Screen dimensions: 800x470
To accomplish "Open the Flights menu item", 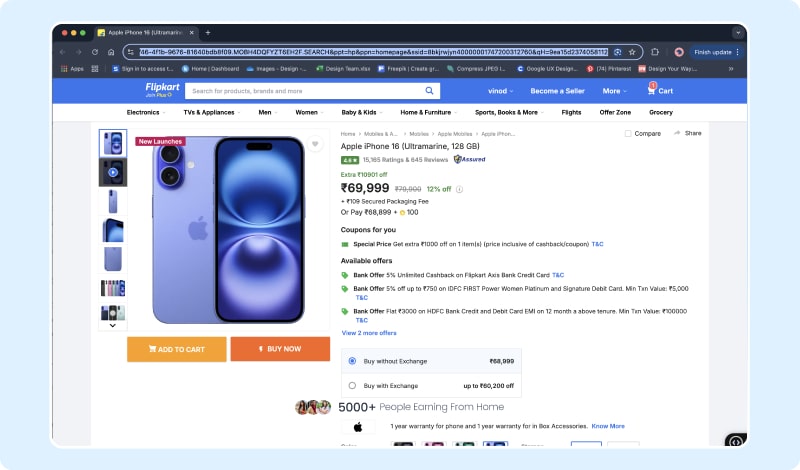I will (x=571, y=112).
